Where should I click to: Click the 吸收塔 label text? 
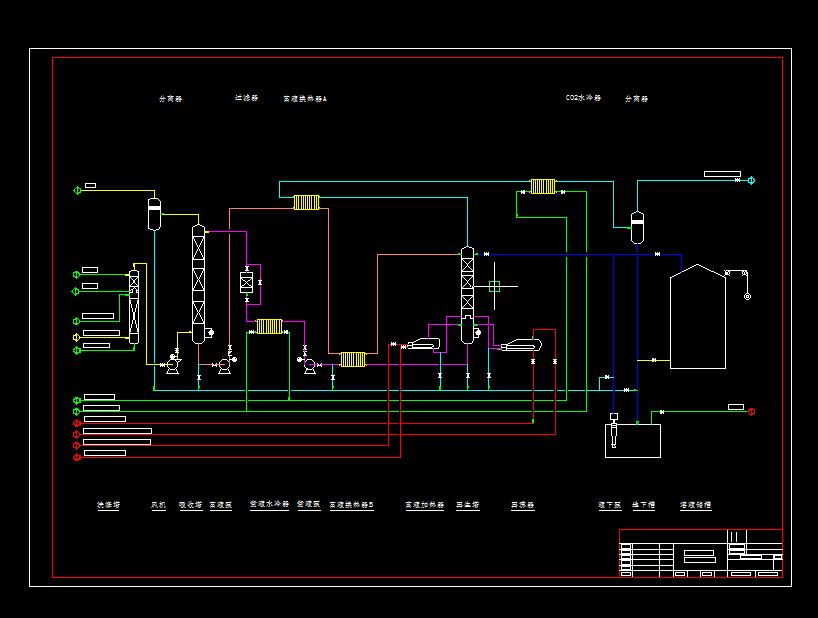(191, 505)
